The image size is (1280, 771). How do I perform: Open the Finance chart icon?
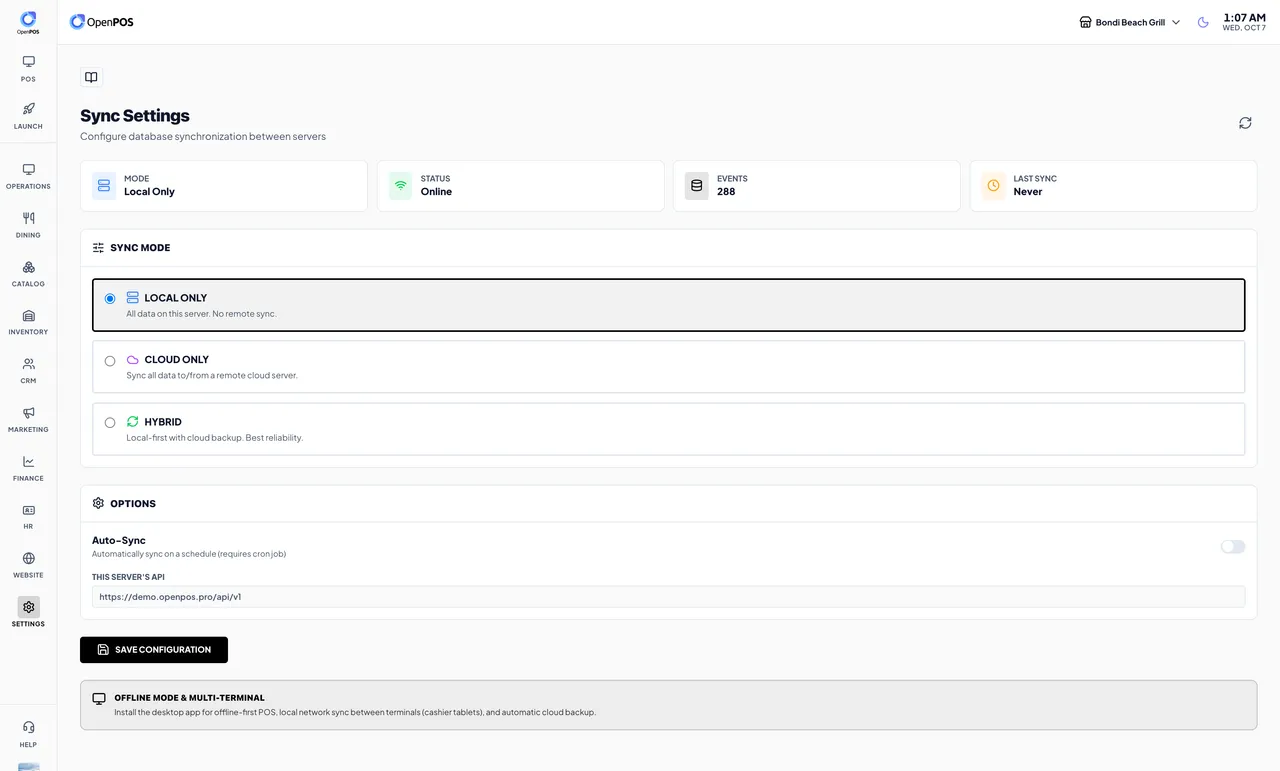28,461
